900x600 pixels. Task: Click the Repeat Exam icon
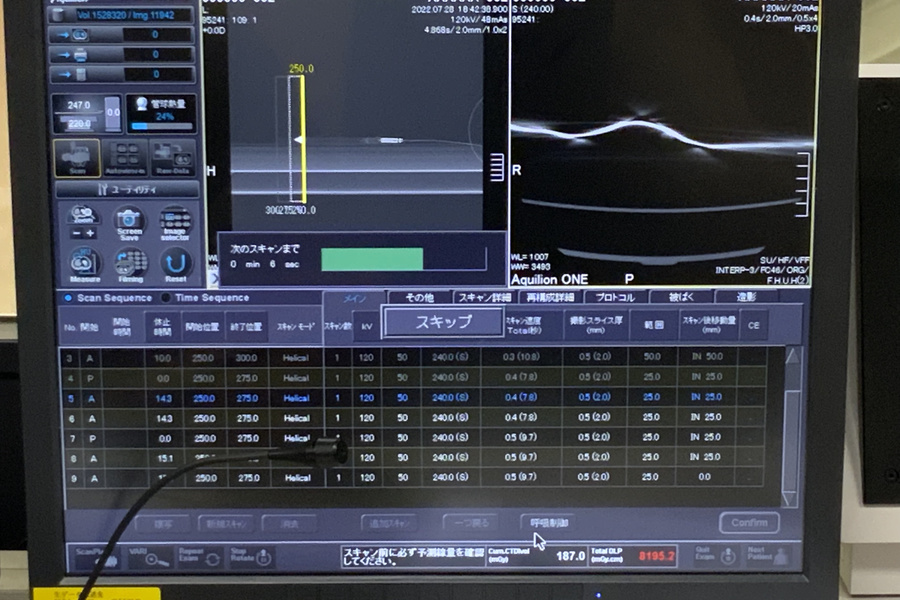198,558
